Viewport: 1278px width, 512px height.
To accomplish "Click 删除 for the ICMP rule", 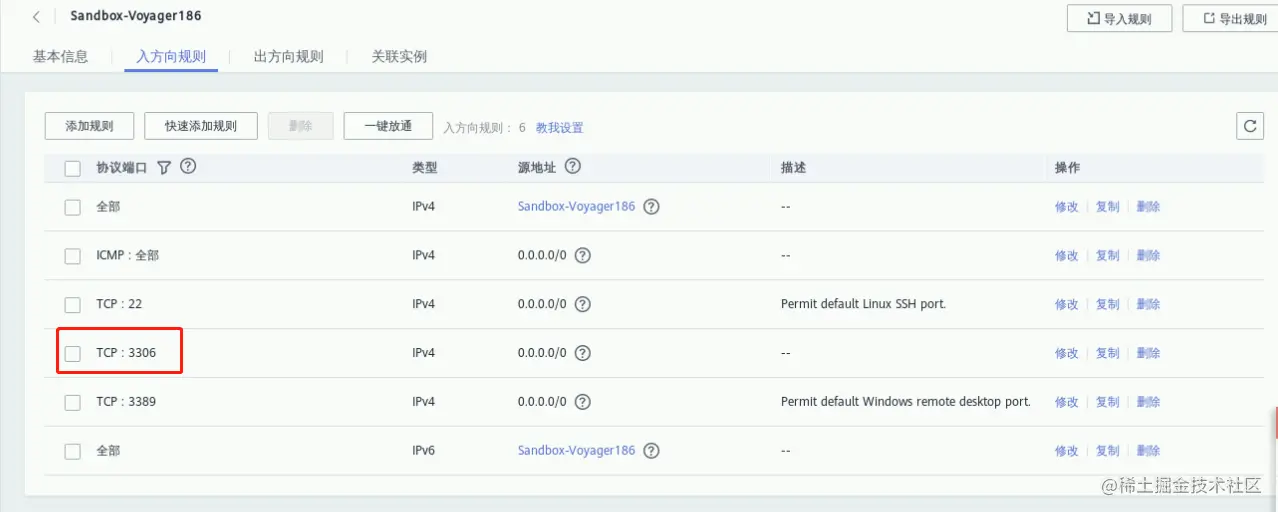I will coord(1148,256).
